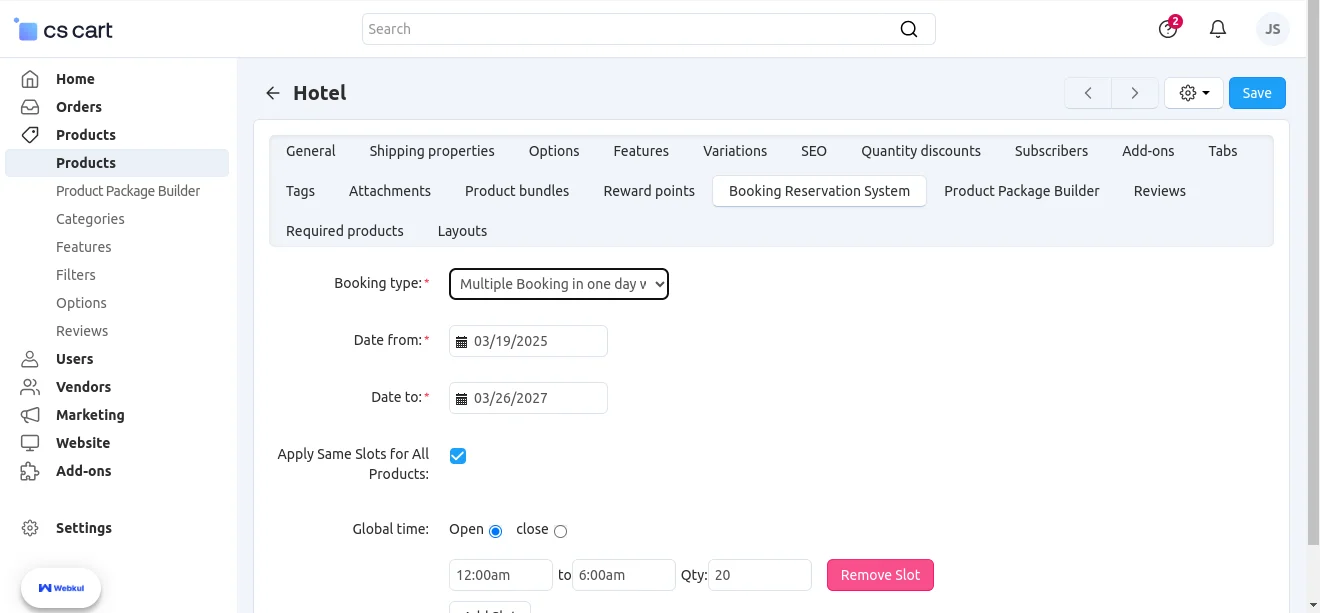Open the Booking type dropdown
Viewport: 1320px width, 613px height.
point(558,284)
